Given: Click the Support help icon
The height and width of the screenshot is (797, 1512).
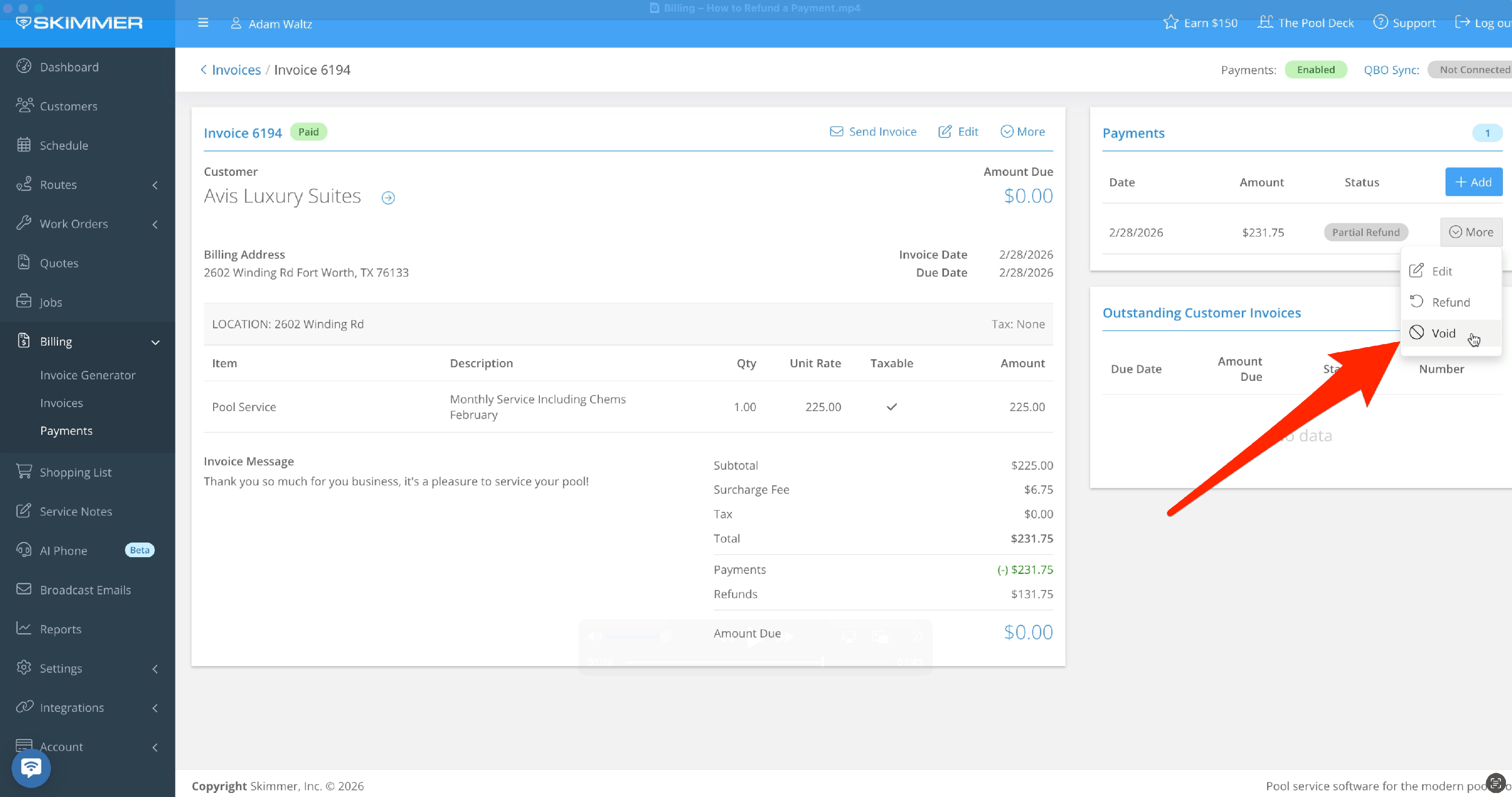Looking at the screenshot, I should tap(1380, 22).
